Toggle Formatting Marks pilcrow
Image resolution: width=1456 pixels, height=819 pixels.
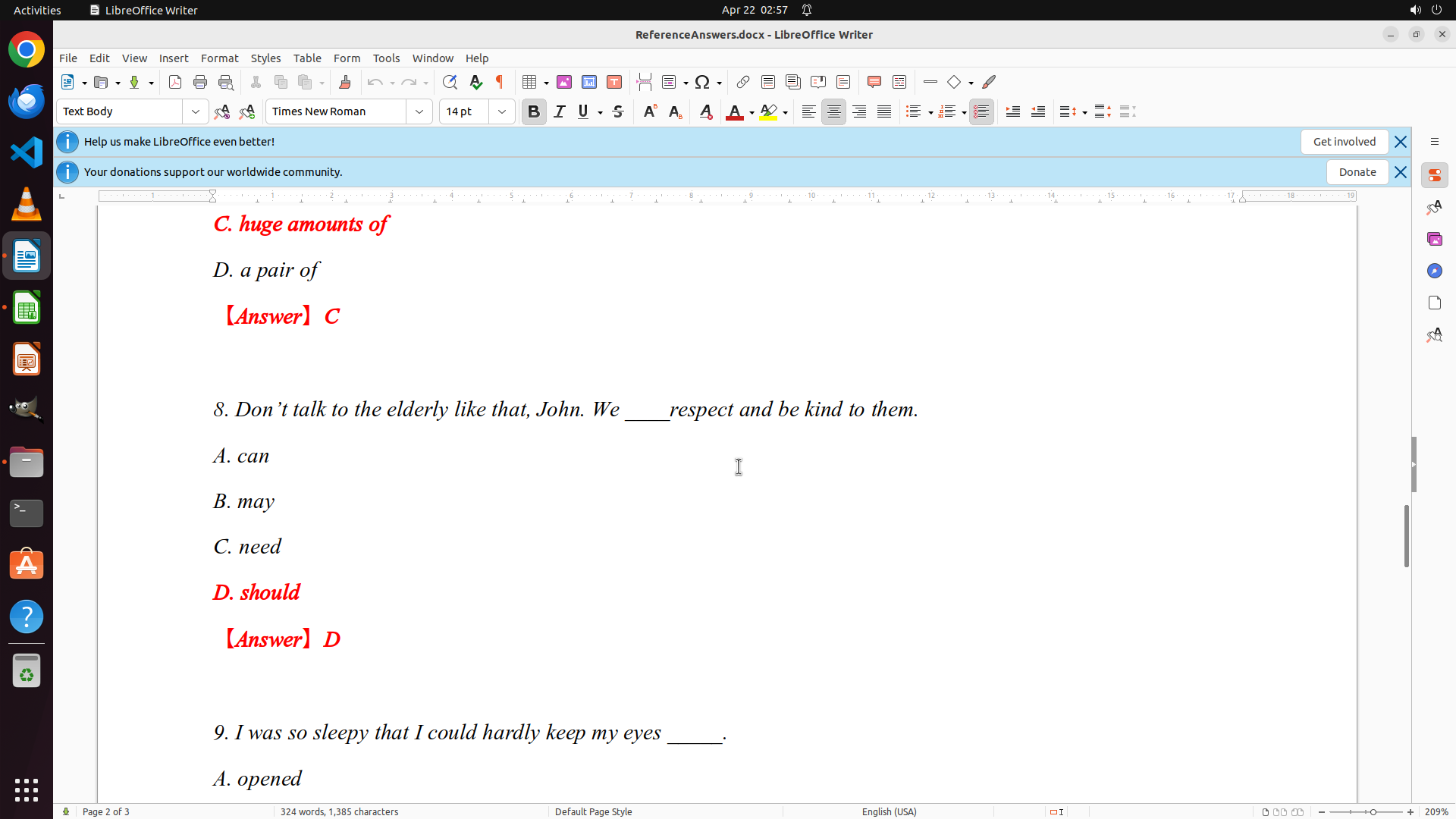coord(500,82)
